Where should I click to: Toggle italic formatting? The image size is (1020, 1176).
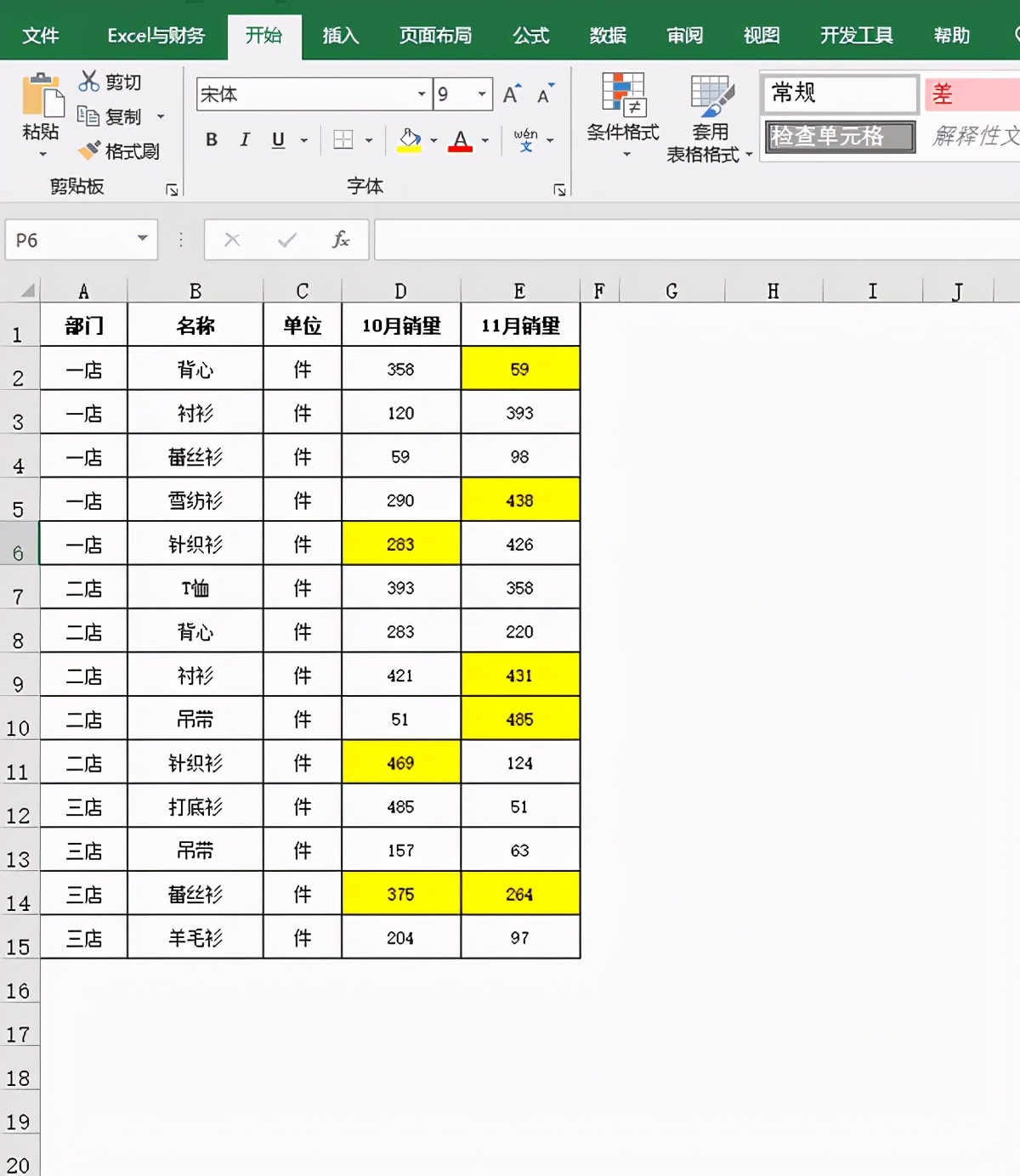[x=244, y=140]
